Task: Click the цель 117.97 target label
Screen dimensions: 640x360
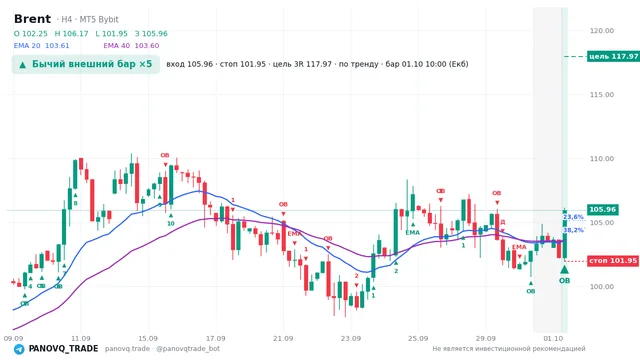Action: click(x=613, y=56)
